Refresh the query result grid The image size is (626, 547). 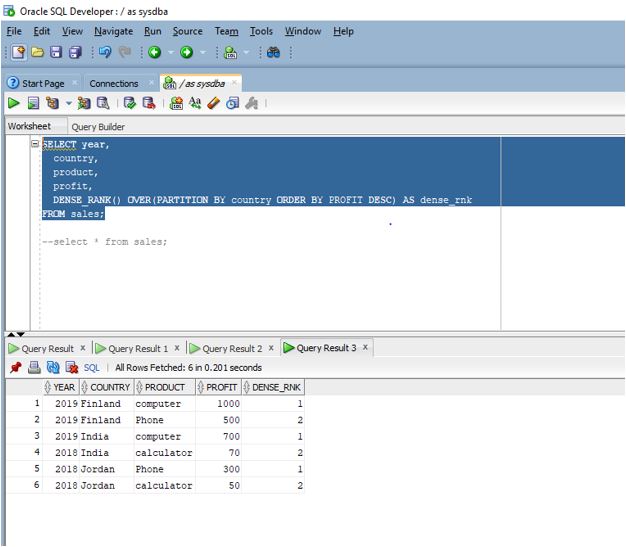pyautogui.click(x=52, y=368)
